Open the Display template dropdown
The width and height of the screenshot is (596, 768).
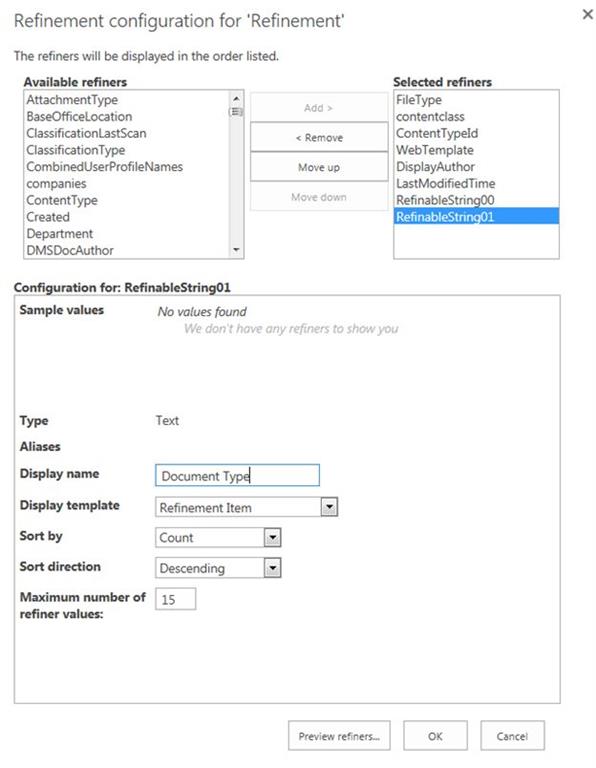click(246, 507)
